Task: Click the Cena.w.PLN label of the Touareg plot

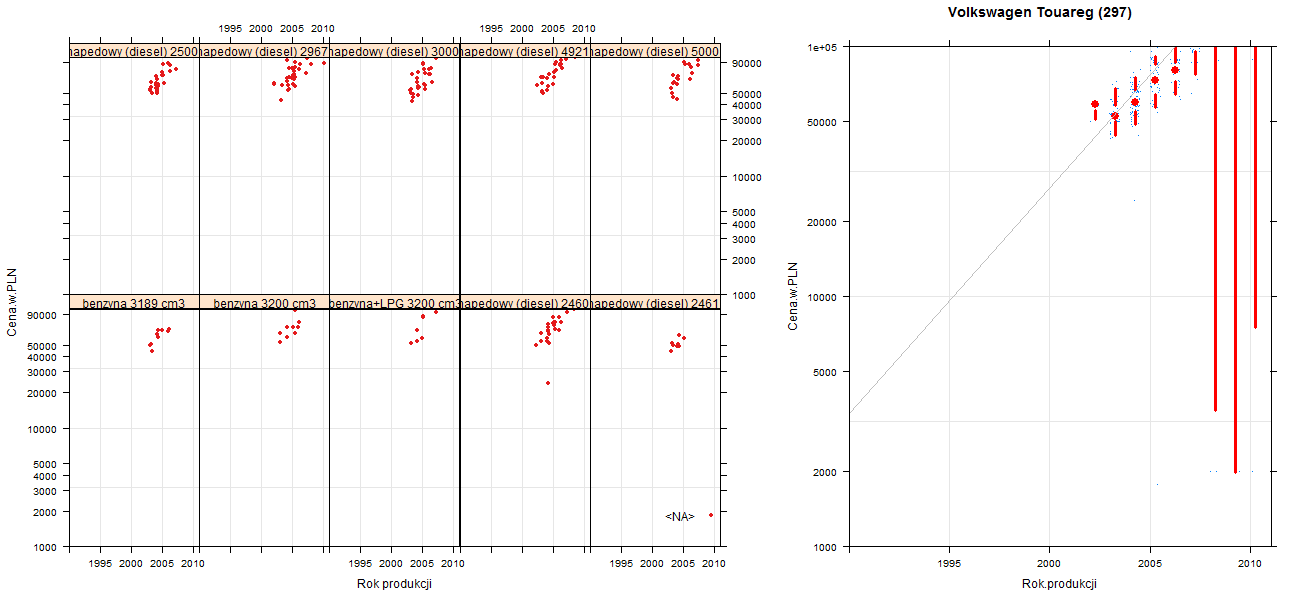Action: (x=793, y=296)
